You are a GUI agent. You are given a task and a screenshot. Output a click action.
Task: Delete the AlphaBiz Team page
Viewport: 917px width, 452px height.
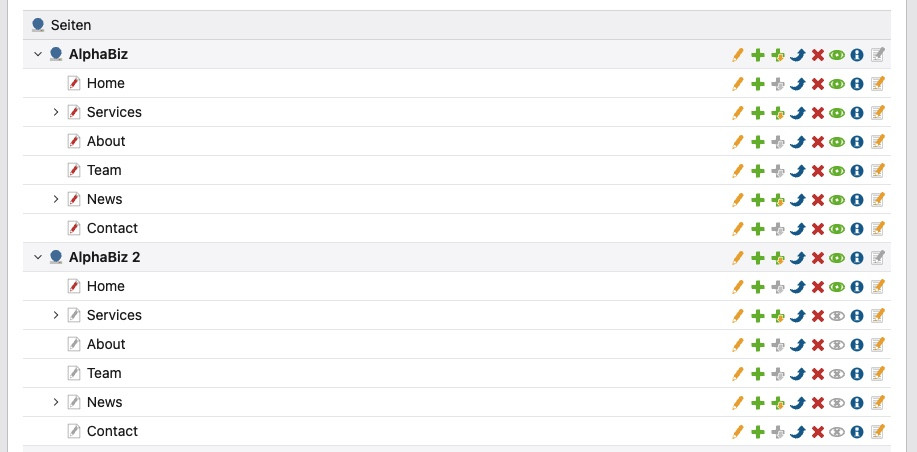point(817,171)
